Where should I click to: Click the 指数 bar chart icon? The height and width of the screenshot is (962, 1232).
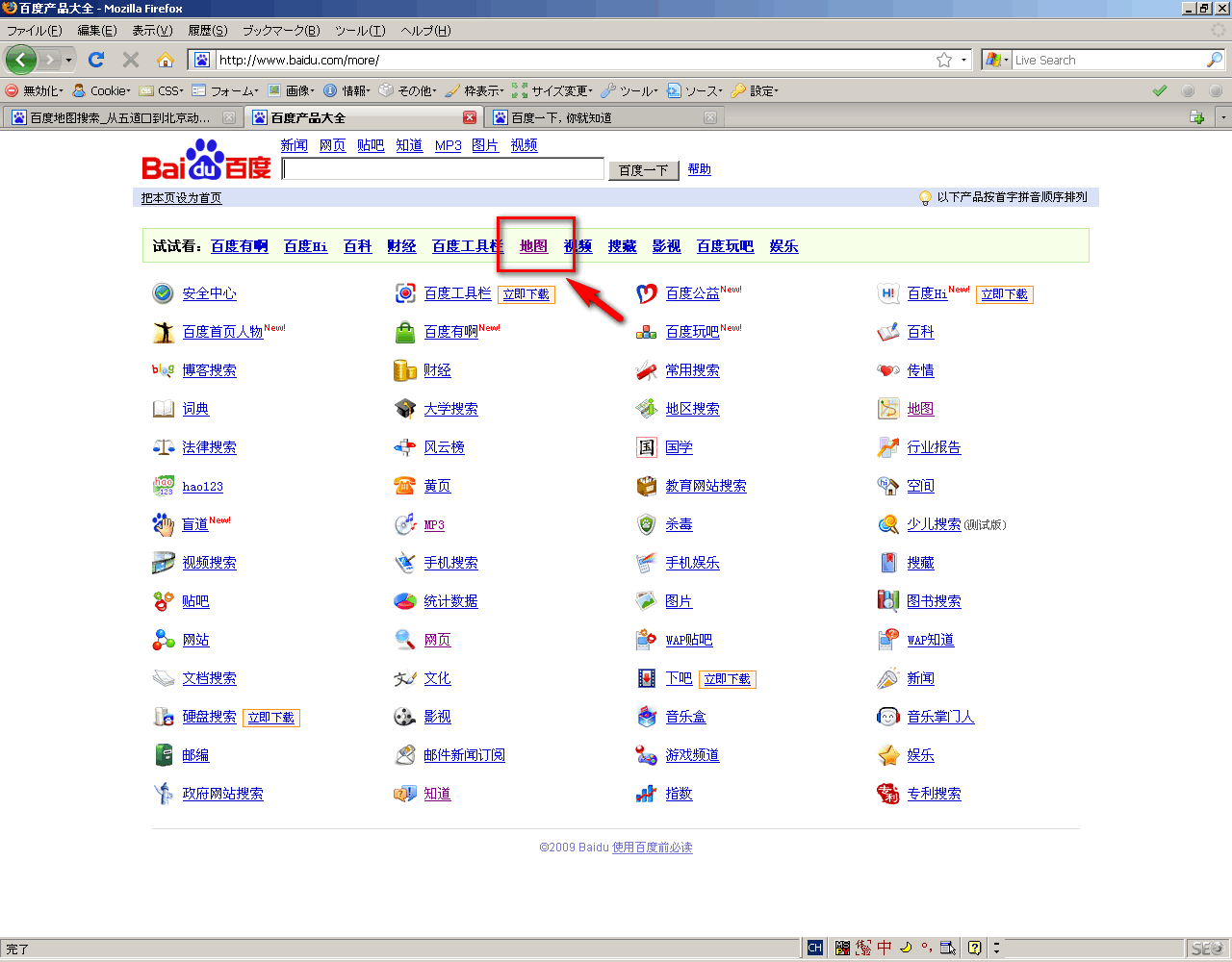647,794
